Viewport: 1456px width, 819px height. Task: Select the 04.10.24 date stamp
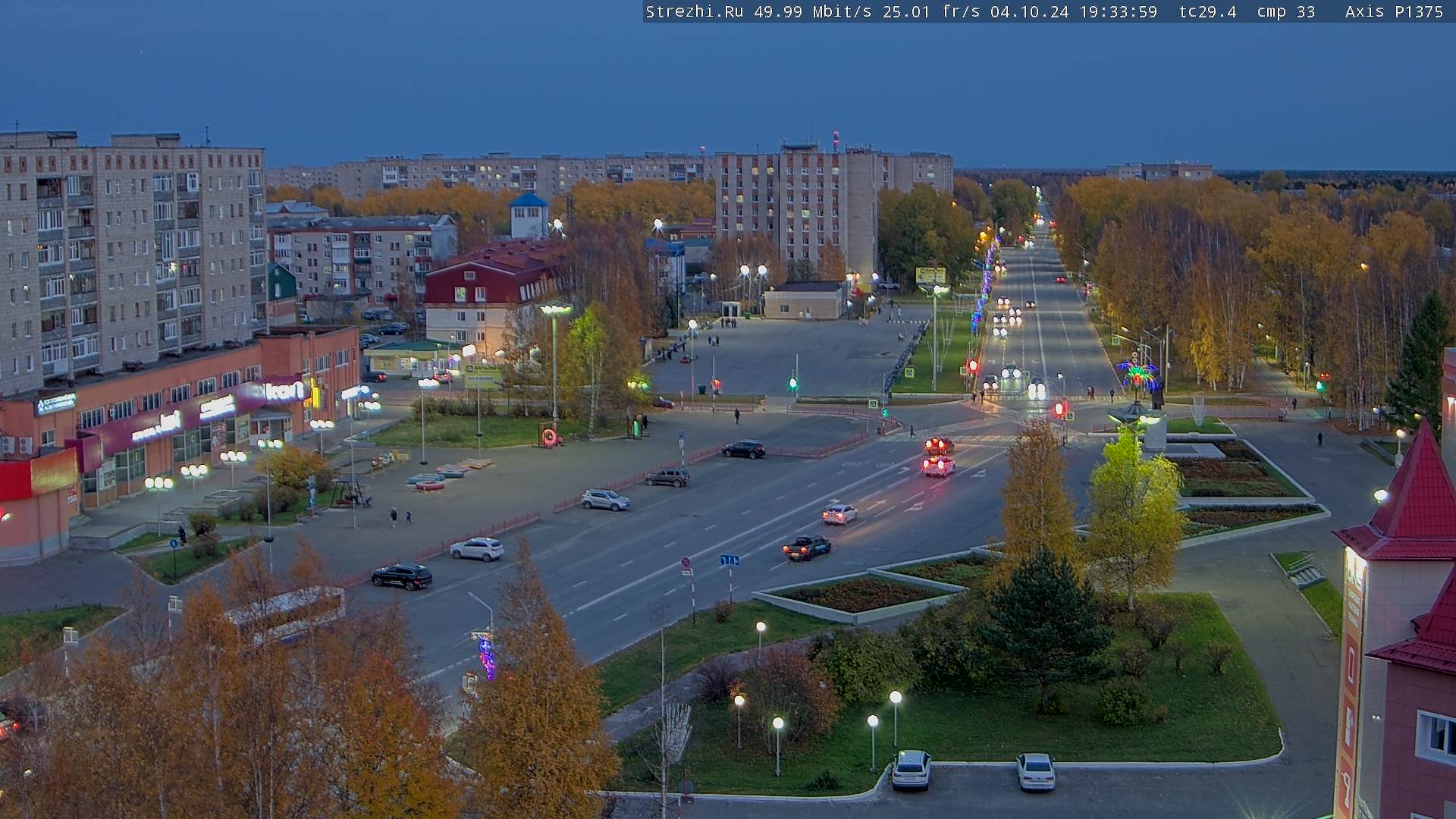[1029, 11]
